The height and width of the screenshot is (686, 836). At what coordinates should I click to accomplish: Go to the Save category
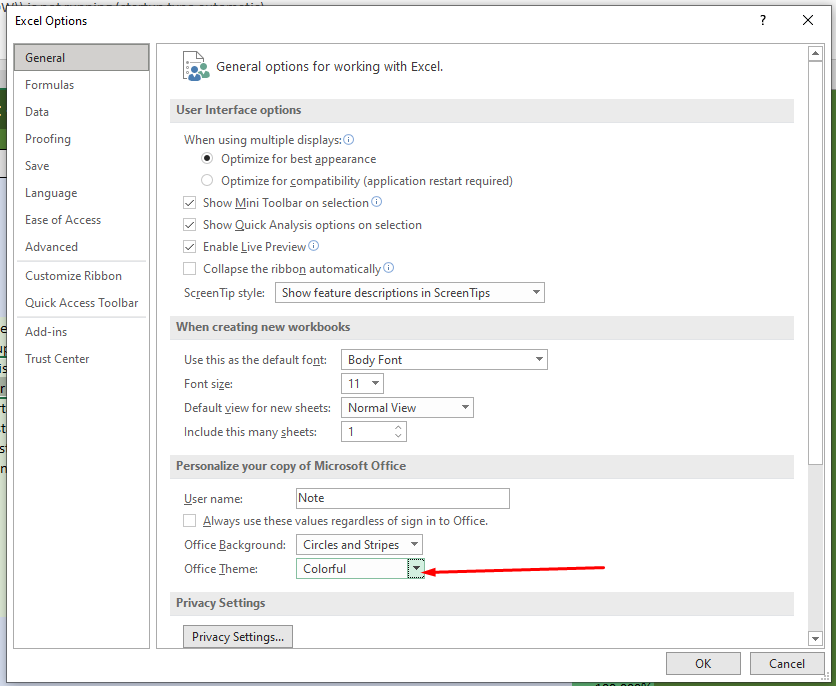pyautogui.click(x=82, y=166)
